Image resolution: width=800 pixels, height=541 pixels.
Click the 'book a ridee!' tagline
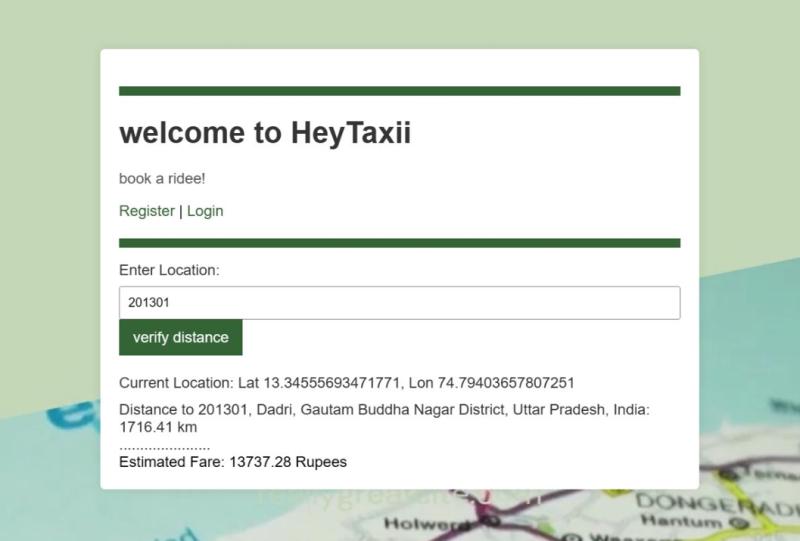click(x=162, y=179)
